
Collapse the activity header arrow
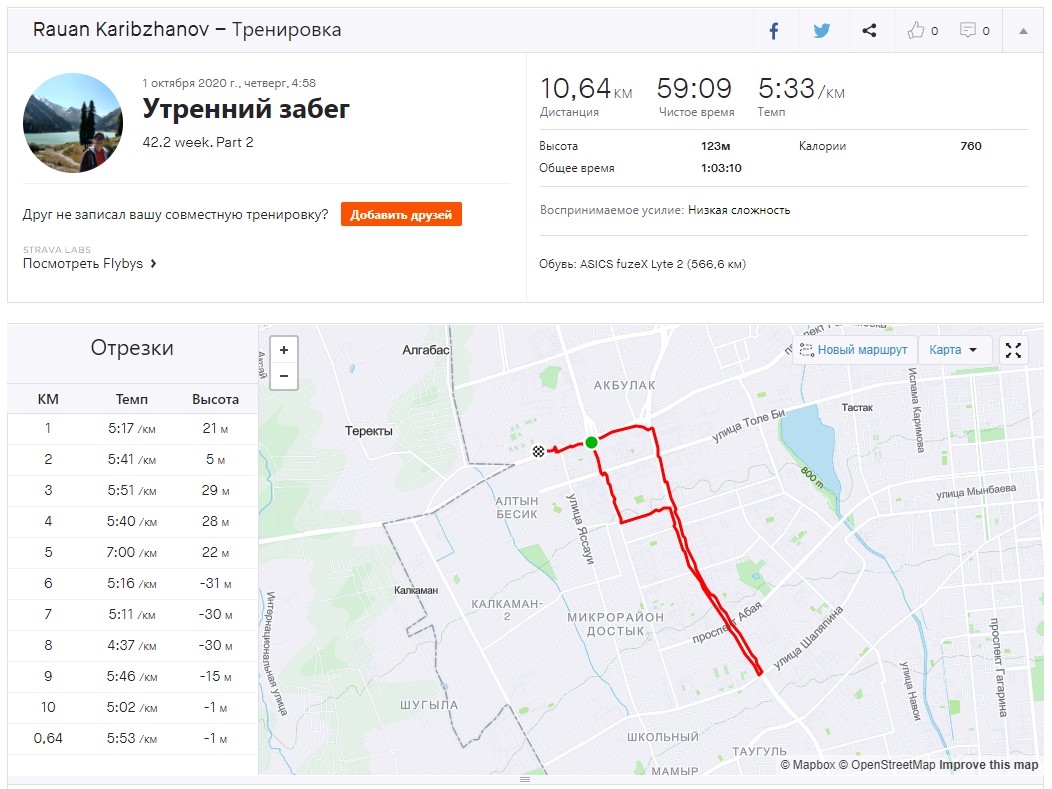[x=1023, y=31]
